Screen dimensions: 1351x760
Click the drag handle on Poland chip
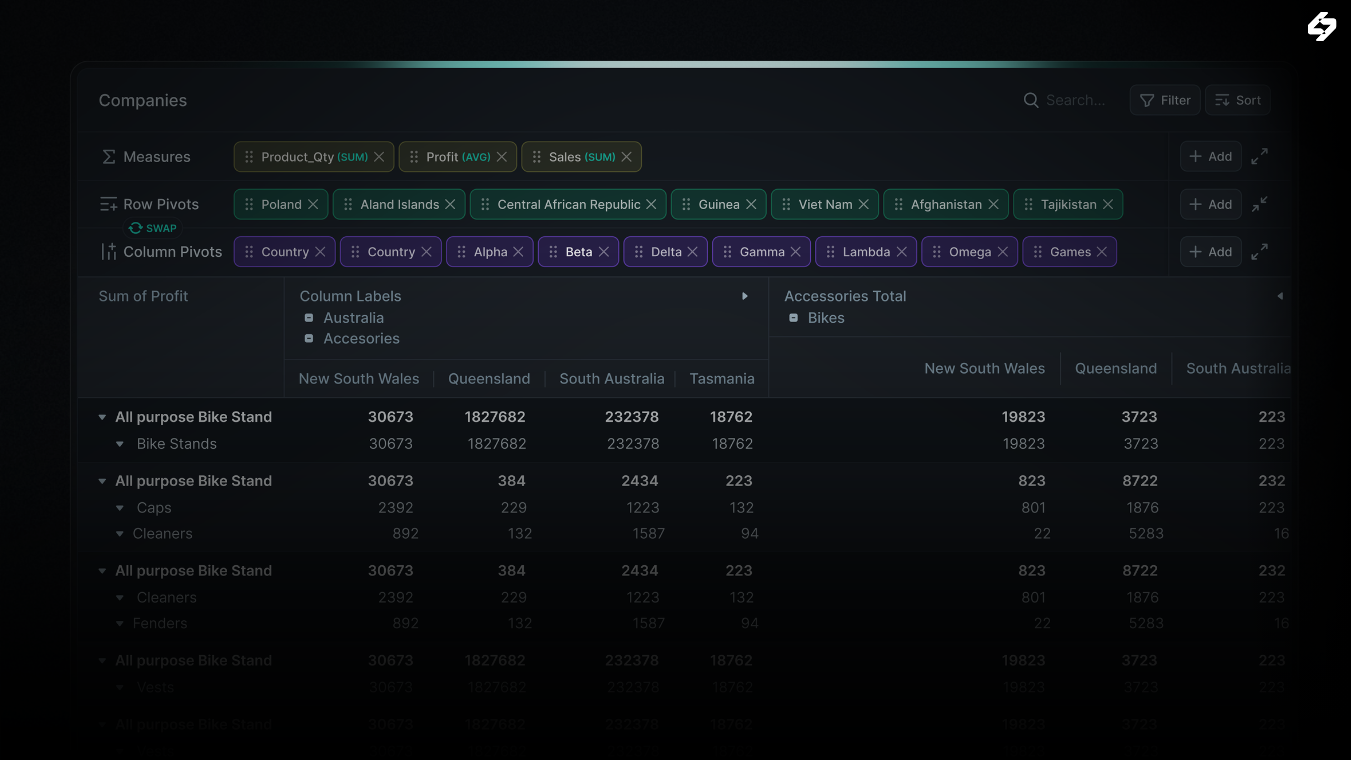coord(249,204)
